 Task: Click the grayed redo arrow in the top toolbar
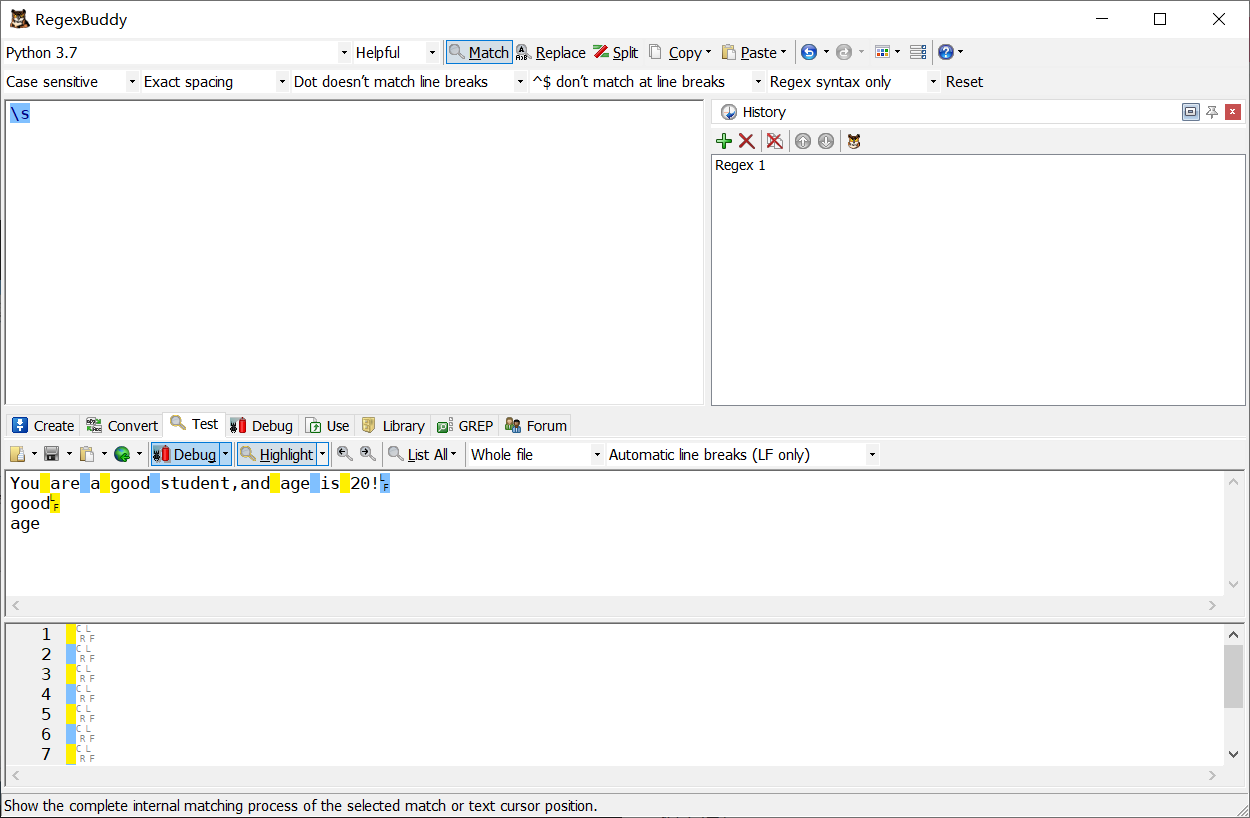[844, 52]
